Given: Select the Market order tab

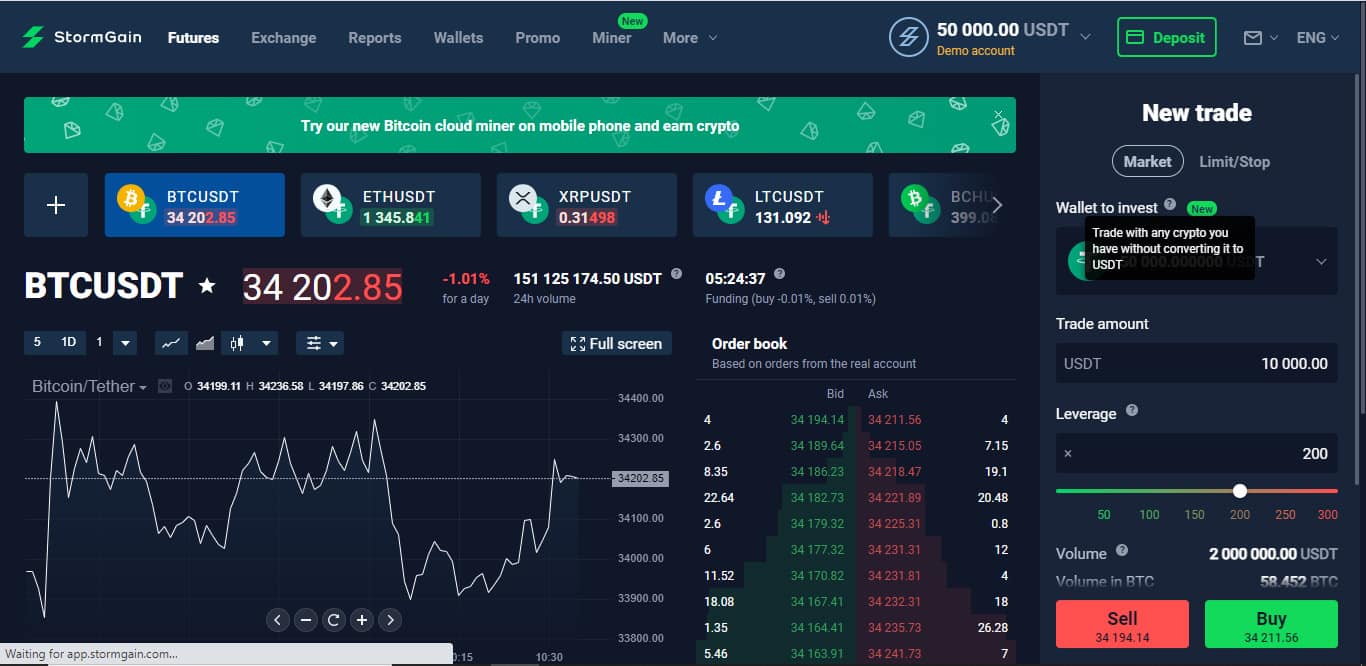Looking at the screenshot, I should [x=1147, y=161].
